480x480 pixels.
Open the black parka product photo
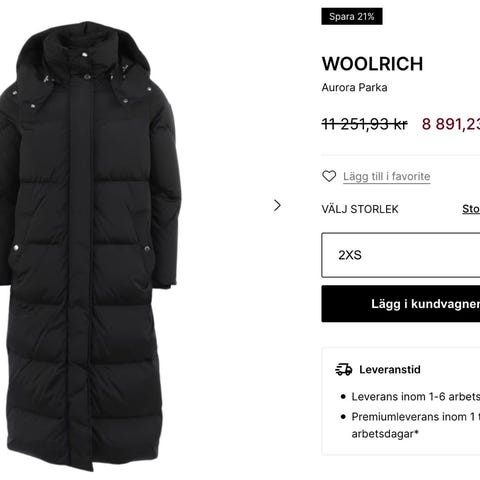[x=90, y=247]
